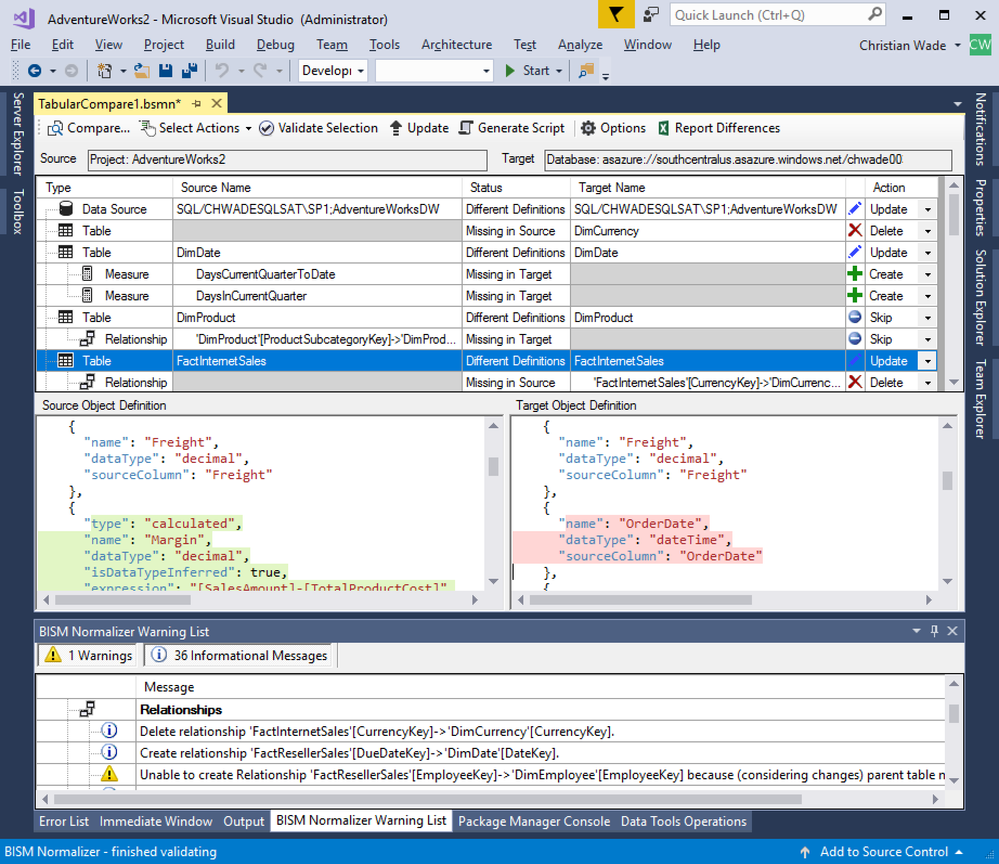The height and width of the screenshot is (864, 999).
Task: Click the Compare toolbar icon
Action: click(x=55, y=128)
